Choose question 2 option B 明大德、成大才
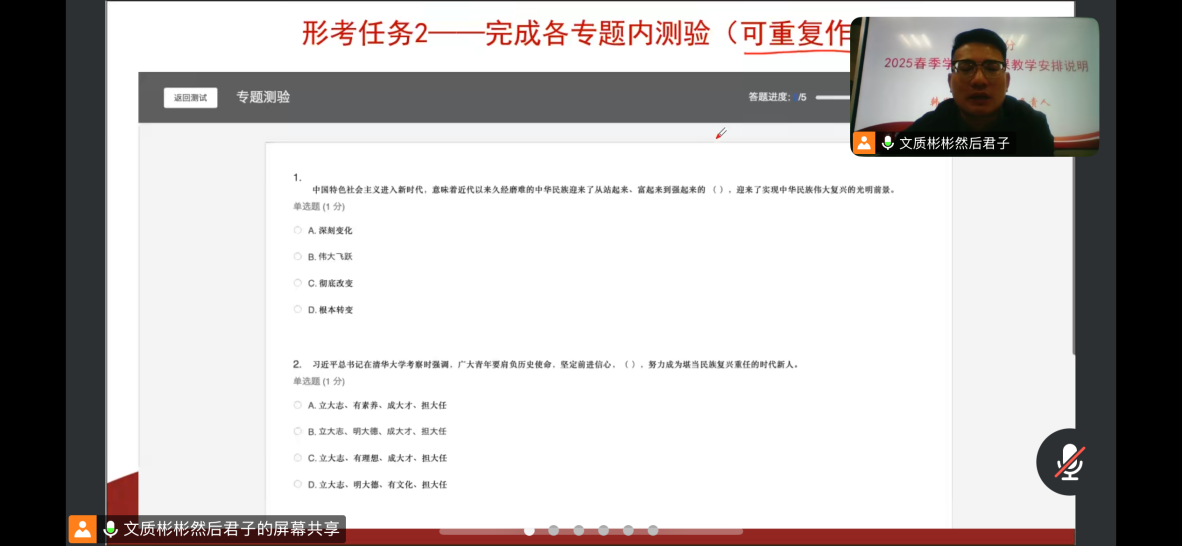This screenshot has height=546, width=1182. [298, 431]
